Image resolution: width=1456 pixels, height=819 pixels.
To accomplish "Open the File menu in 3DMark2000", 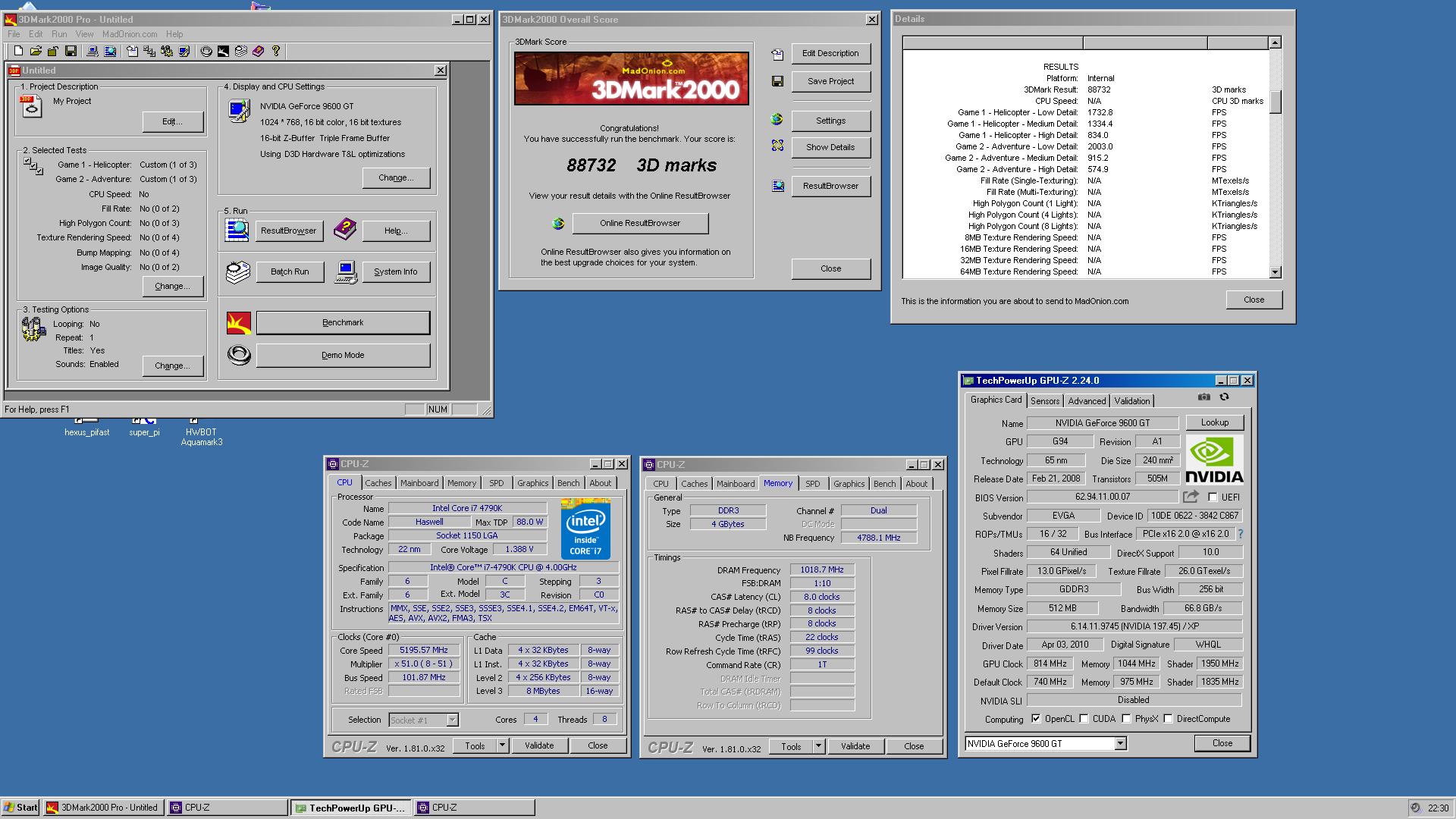I will pyautogui.click(x=14, y=34).
